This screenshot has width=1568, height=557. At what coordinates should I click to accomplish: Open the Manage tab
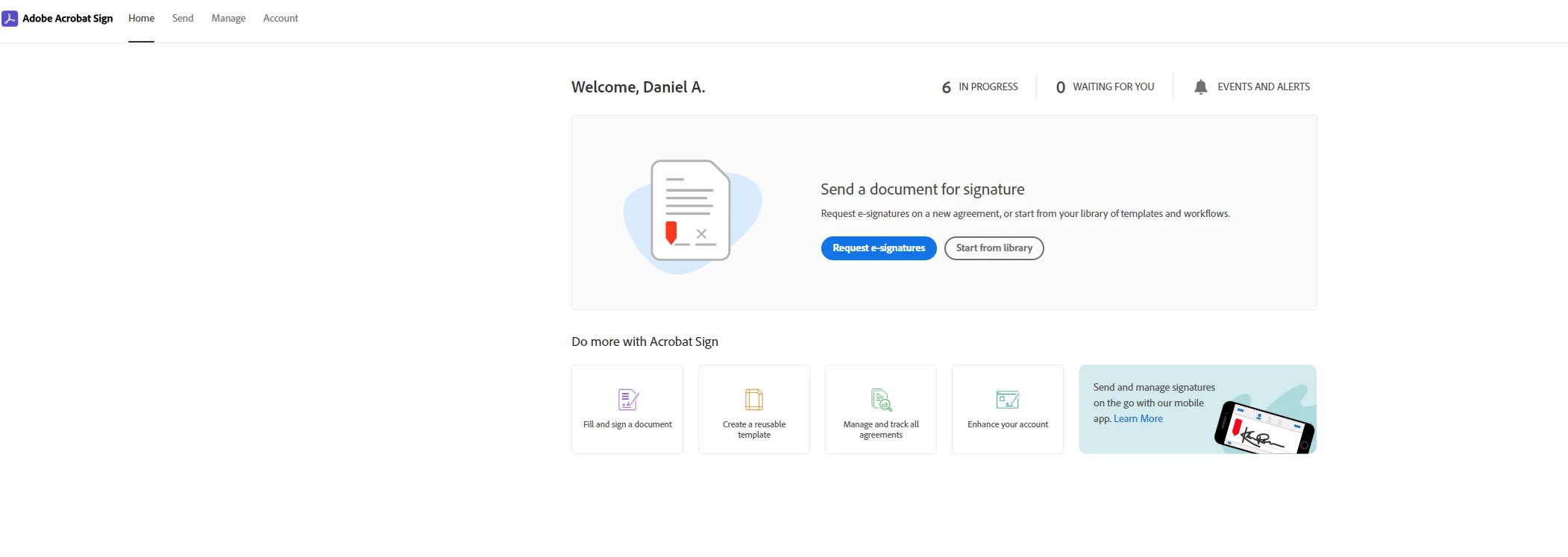[228, 19]
